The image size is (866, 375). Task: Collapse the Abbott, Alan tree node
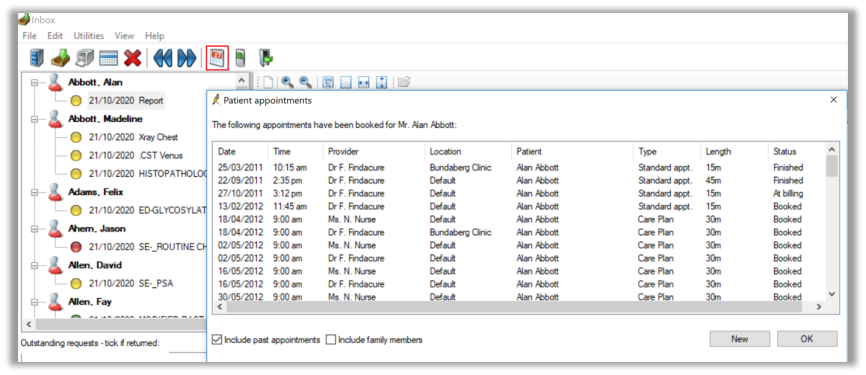click(35, 82)
